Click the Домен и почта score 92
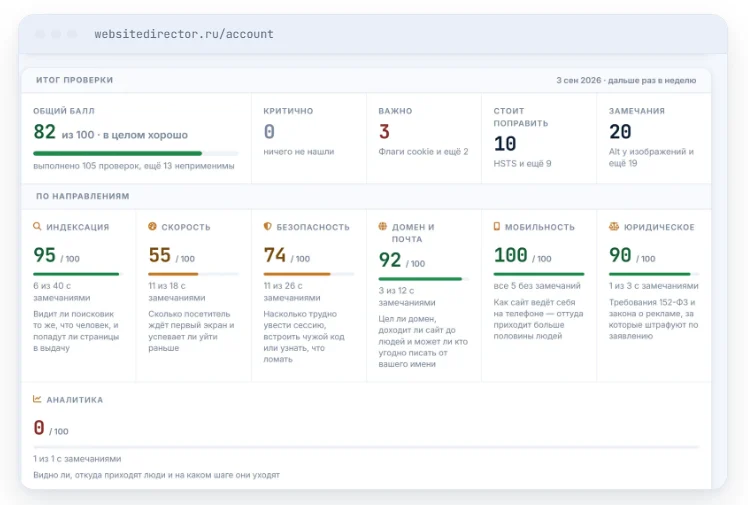Screen dimensions: 748x505 click(x=390, y=260)
